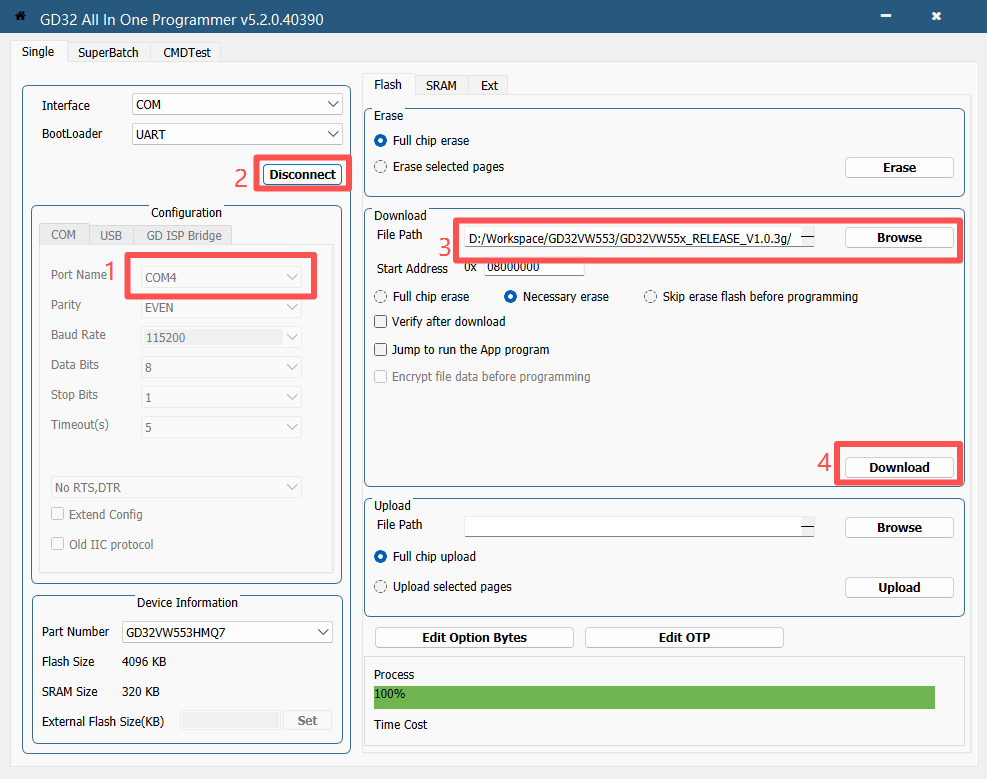The height and width of the screenshot is (779, 987).
Task: Minimize the GD32 programmer window
Action: 886,16
